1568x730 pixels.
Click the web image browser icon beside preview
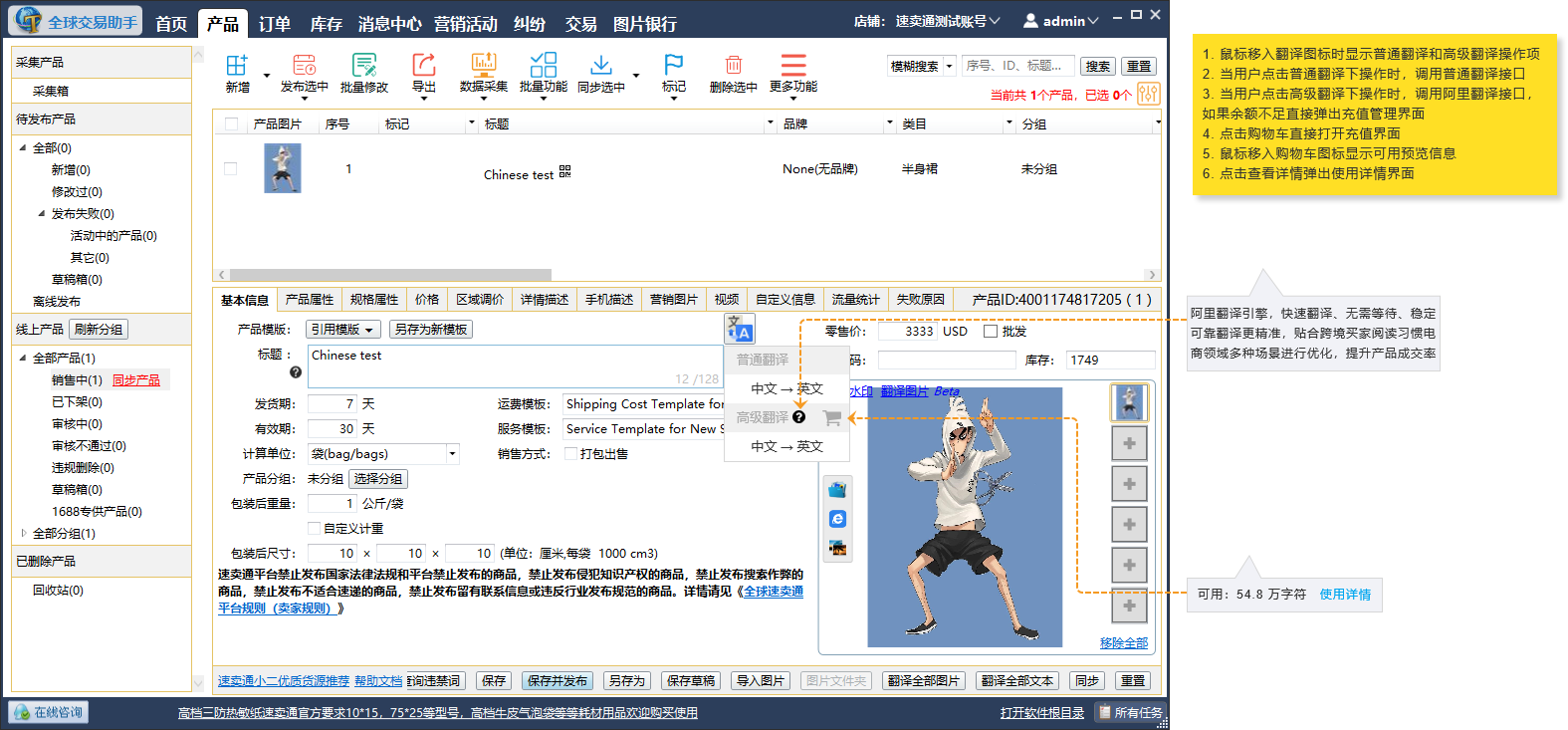[x=837, y=519]
